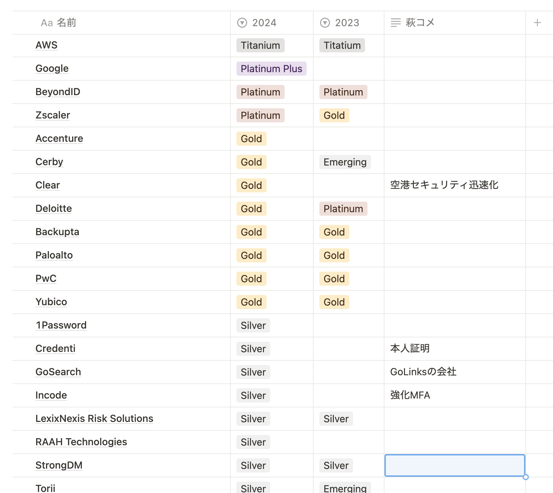This screenshot has height=493, width=553.
Task: Click the 名前 column header
Action: pos(122,23)
